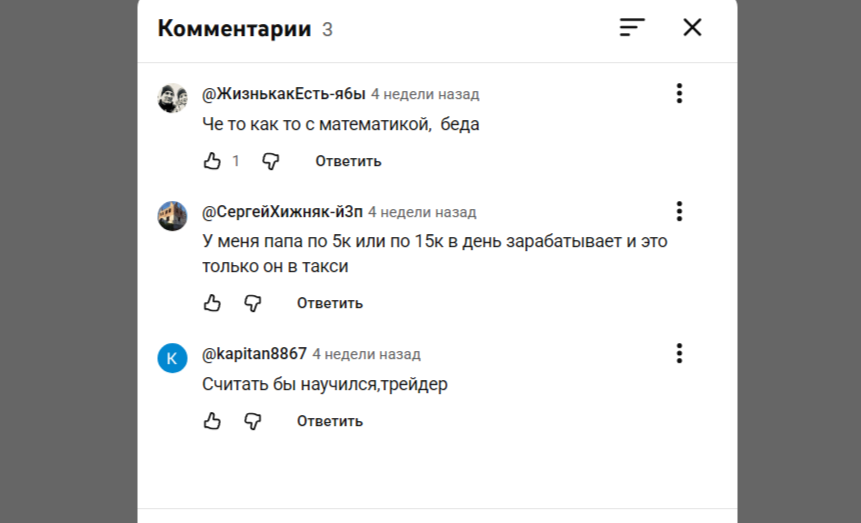Click the blue K avatar icon

[x=173, y=357]
